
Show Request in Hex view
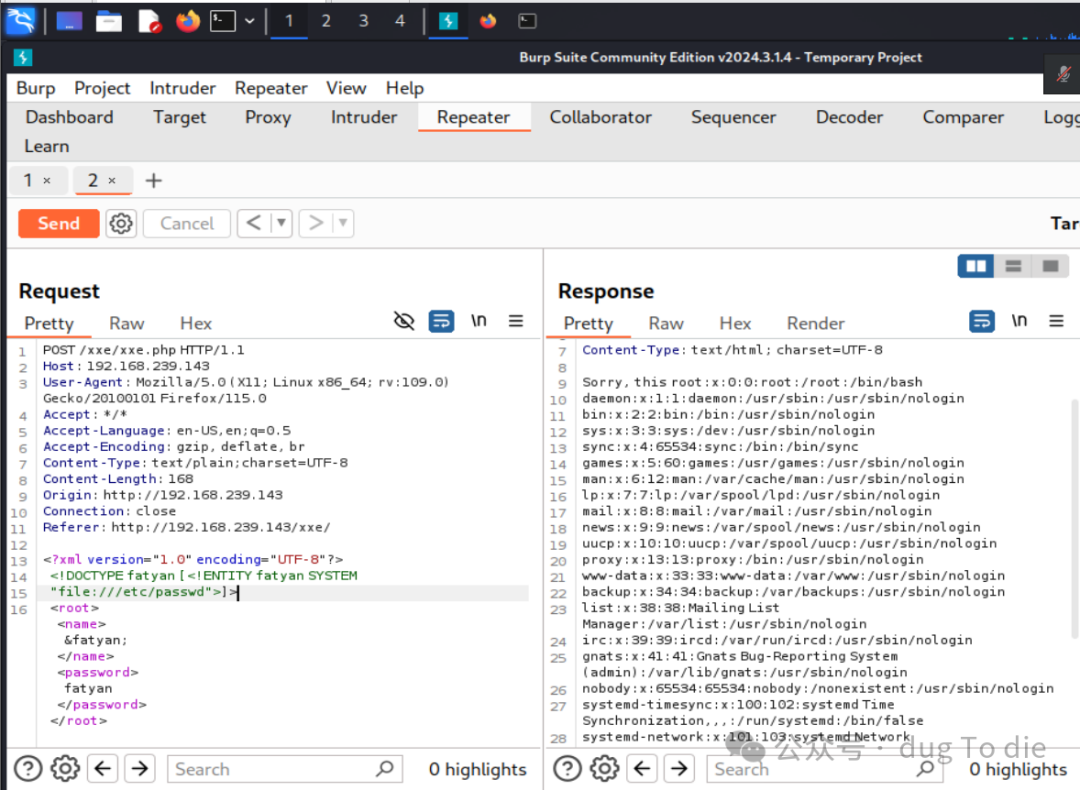[196, 324]
